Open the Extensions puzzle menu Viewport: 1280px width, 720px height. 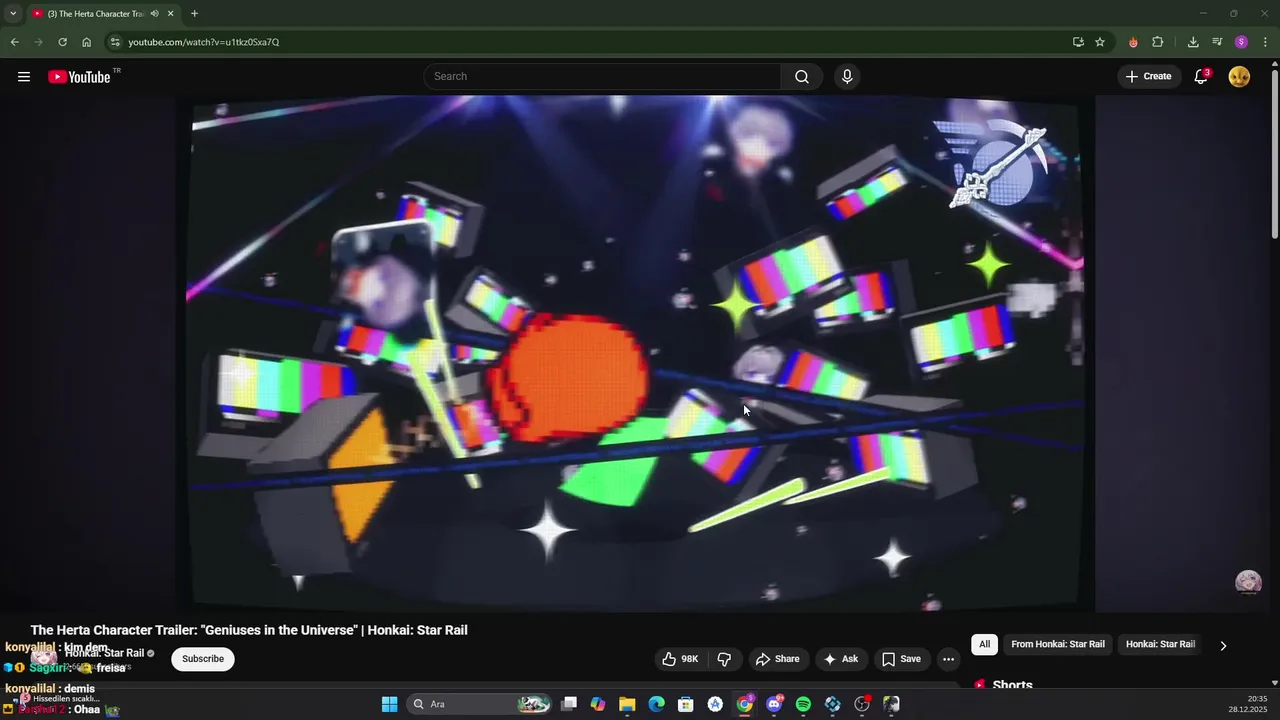click(x=1158, y=42)
